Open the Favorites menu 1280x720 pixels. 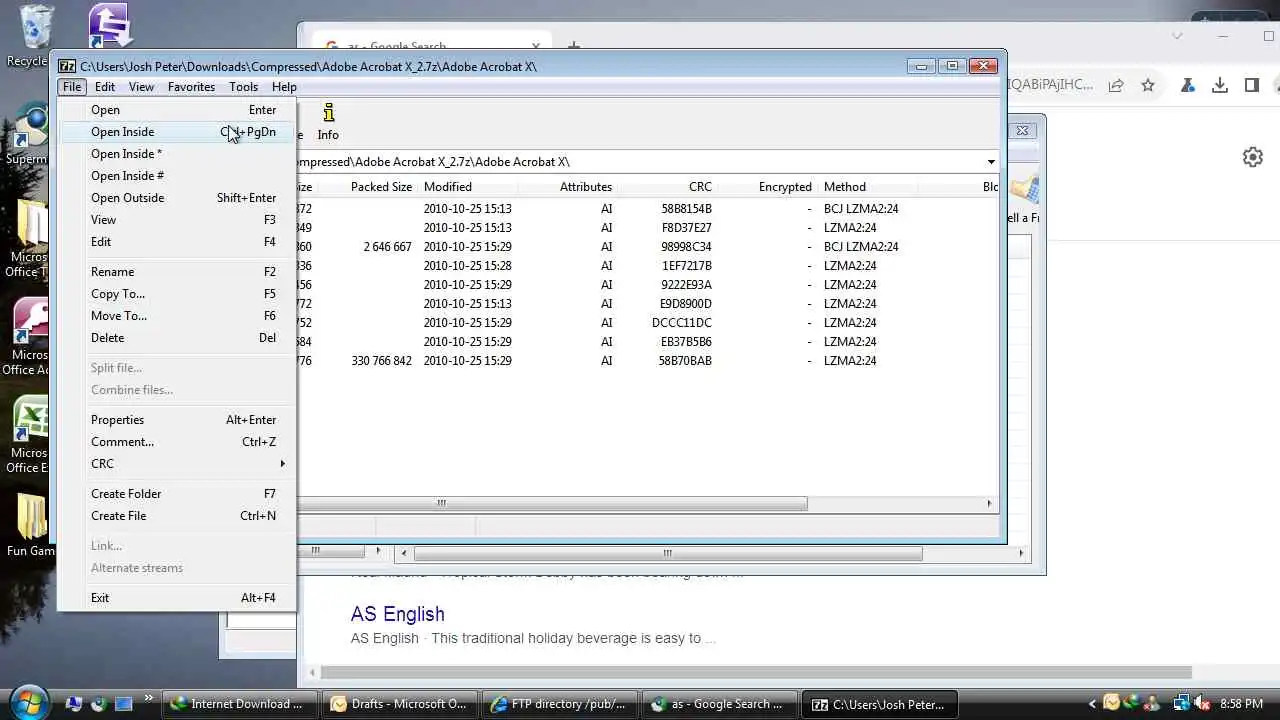(x=191, y=87)
